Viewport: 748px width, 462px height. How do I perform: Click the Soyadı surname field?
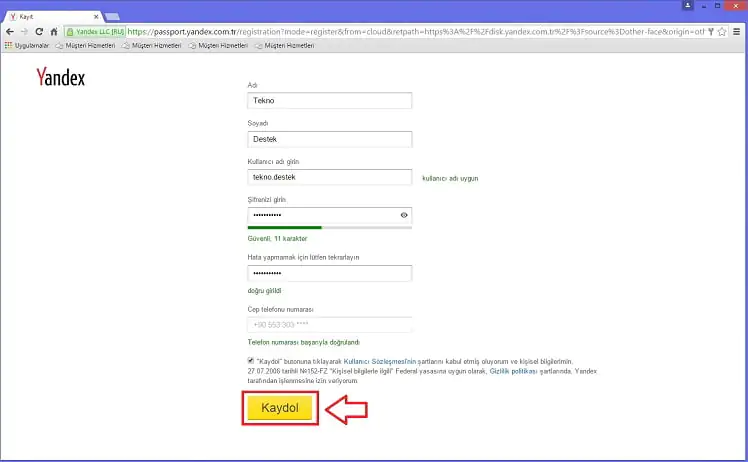pos(330,139)
